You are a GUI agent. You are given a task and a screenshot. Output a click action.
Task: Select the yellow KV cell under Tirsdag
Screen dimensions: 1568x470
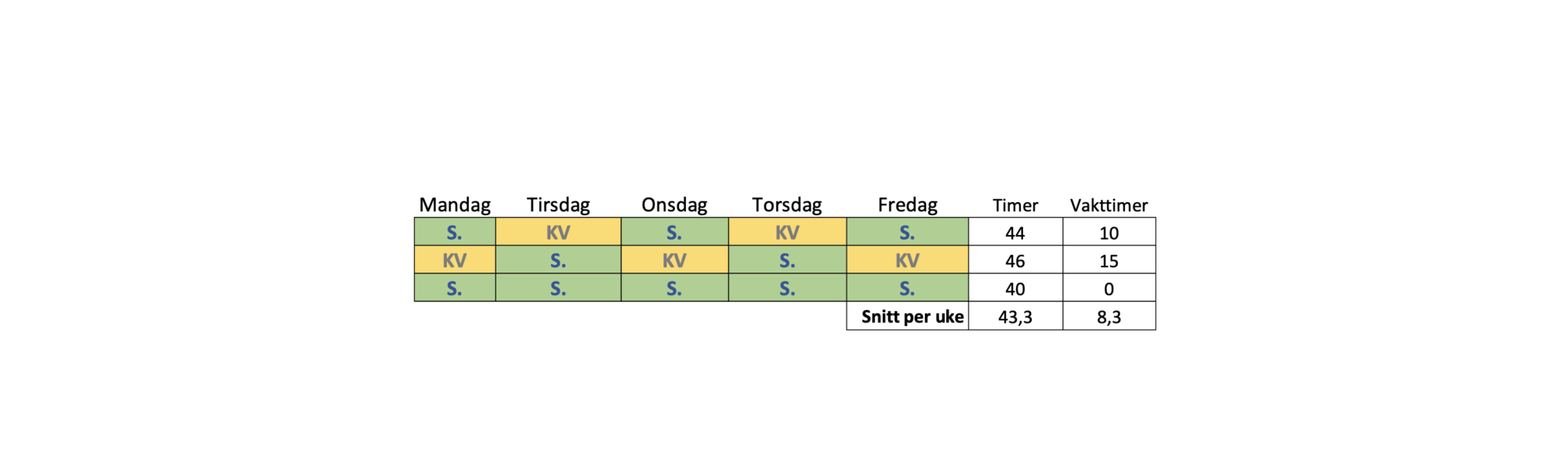558,233
